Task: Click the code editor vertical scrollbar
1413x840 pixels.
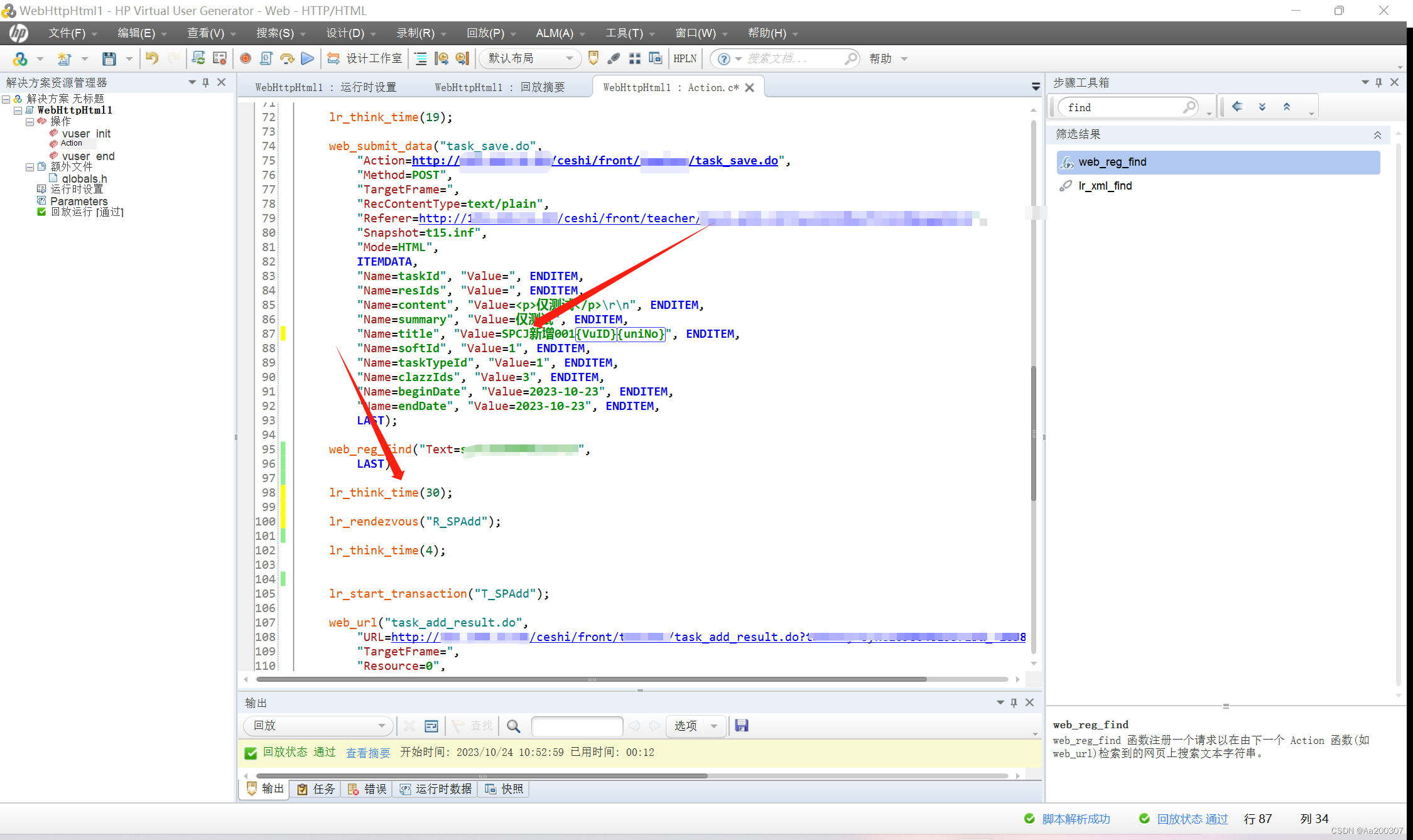Action: [1033, 433]
